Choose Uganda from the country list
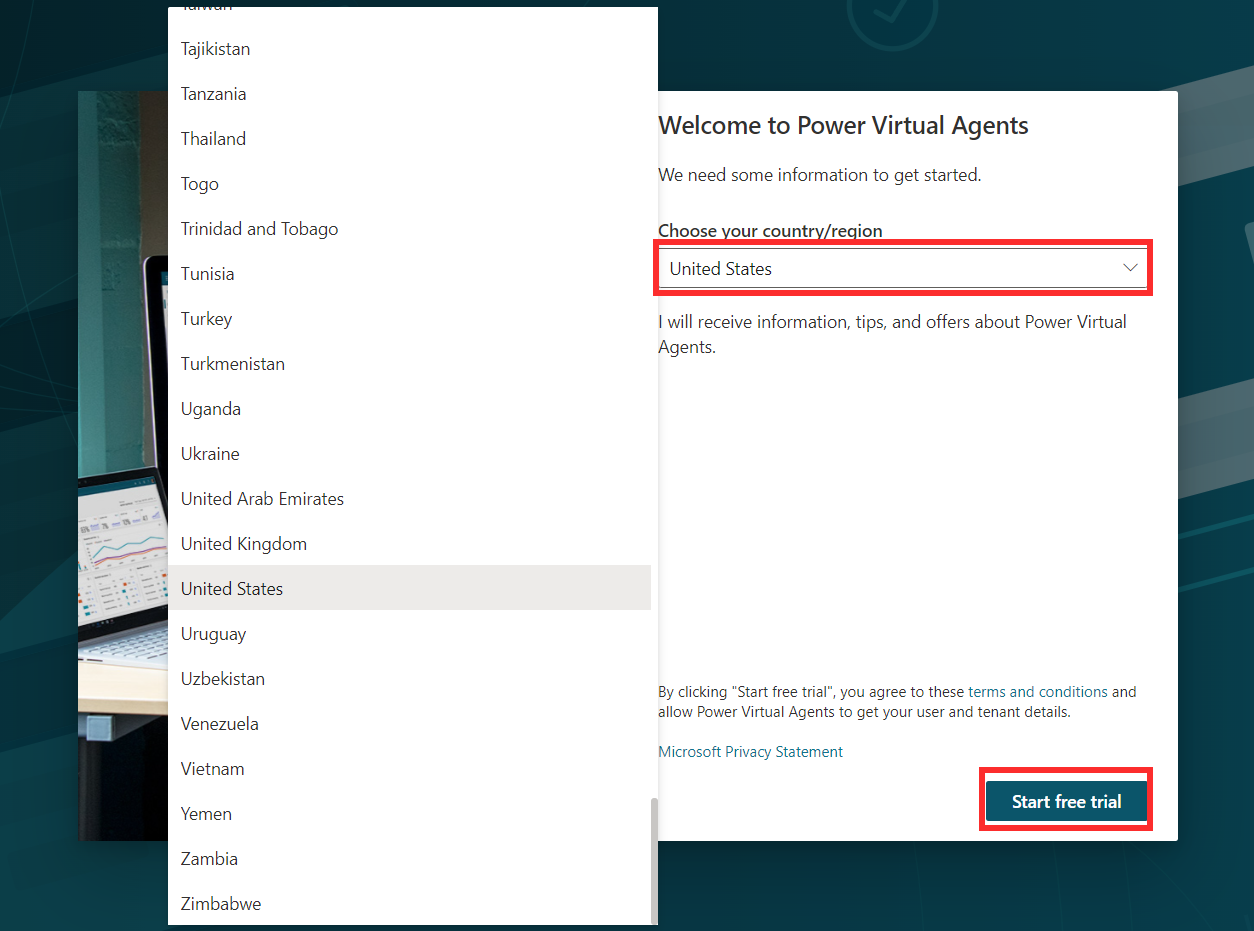The height and width of the screenshot is (931, 1254). coord(409,409)
